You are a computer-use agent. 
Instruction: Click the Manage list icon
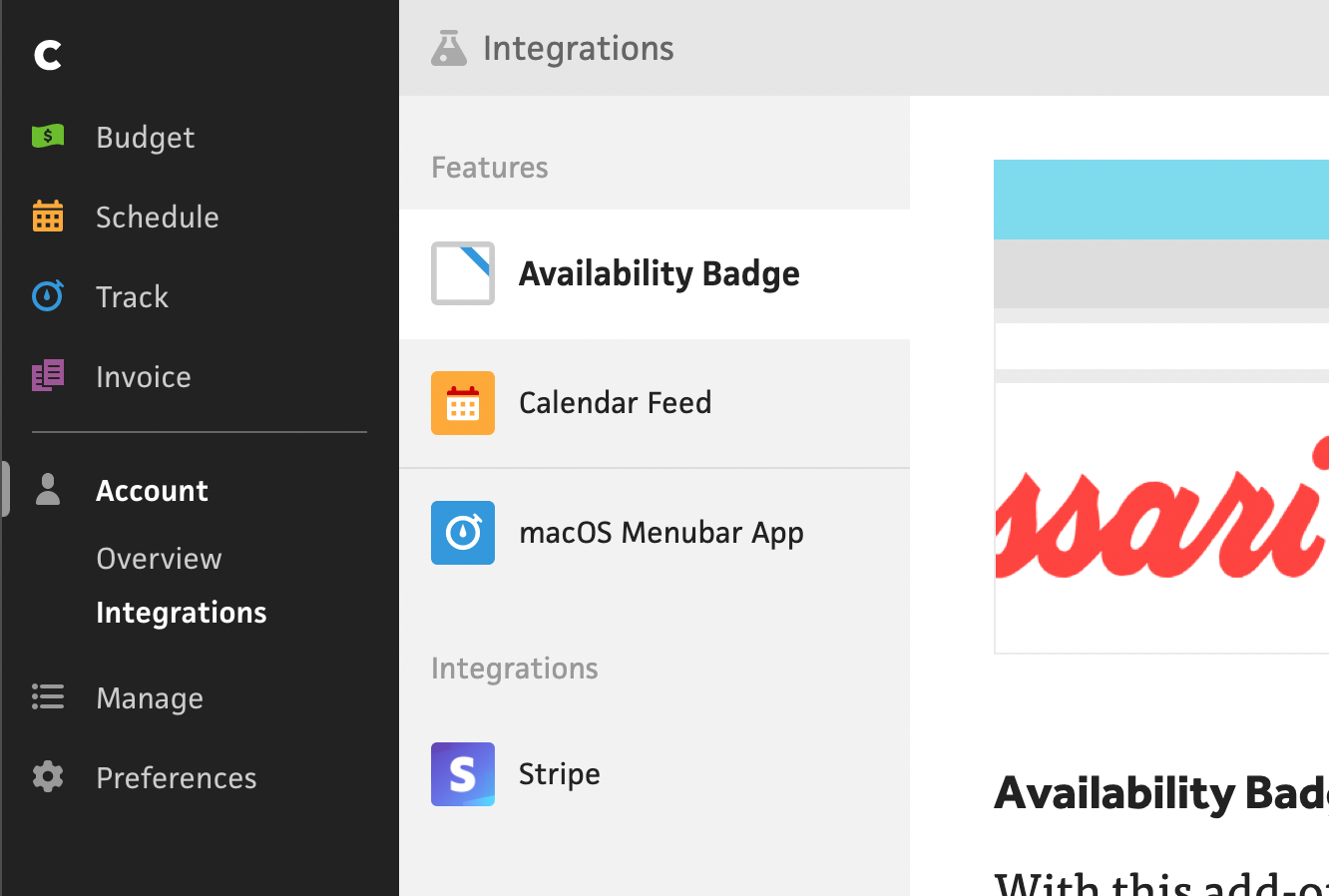[48, 696]
